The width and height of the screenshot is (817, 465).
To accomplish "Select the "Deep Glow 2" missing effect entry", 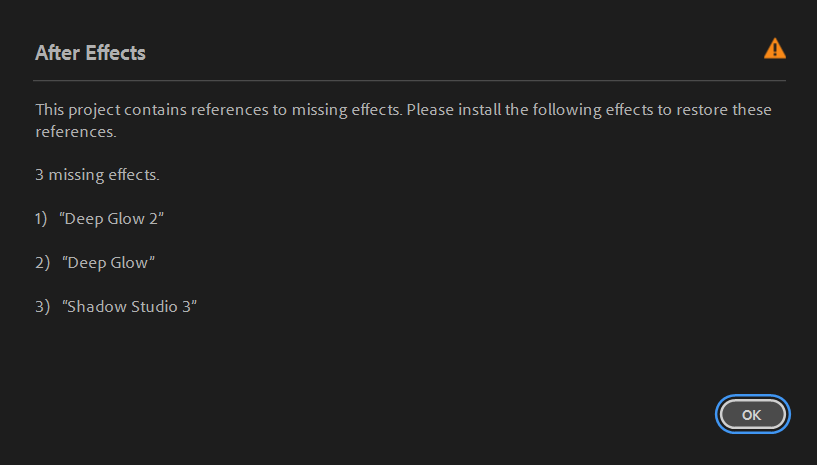I will (x=113, y=218).
